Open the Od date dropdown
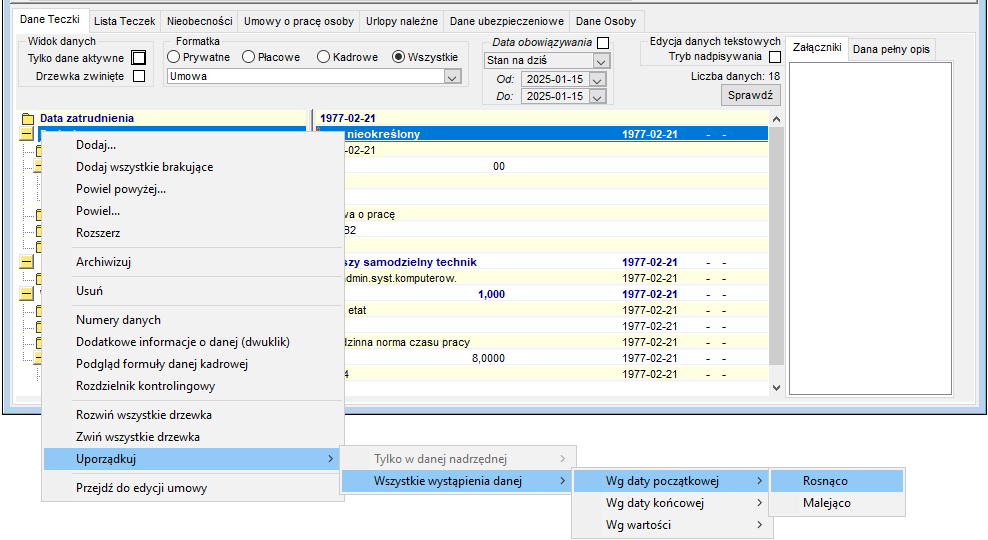This screenshot has height=540, width=988. coord(597,80)
